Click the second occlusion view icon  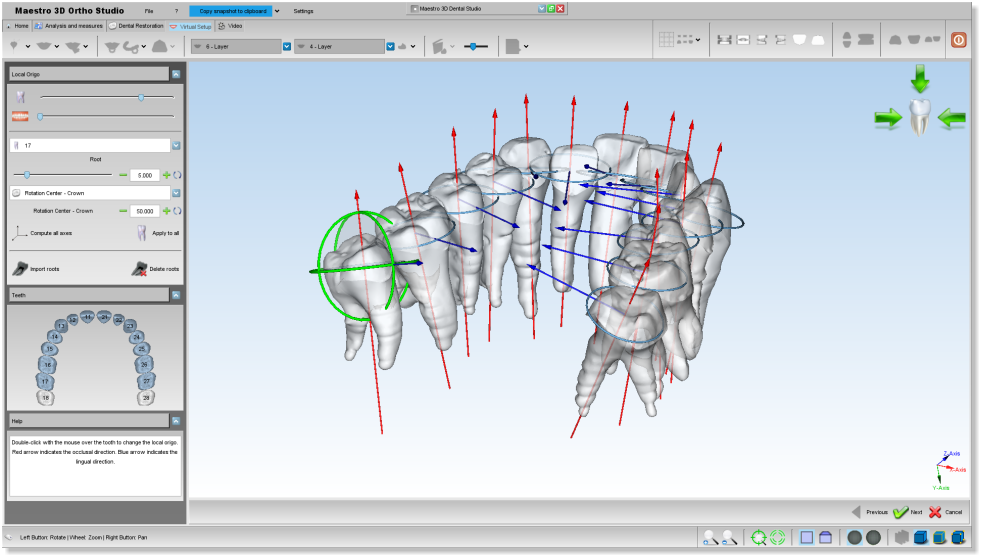click(x=743, y=40)
